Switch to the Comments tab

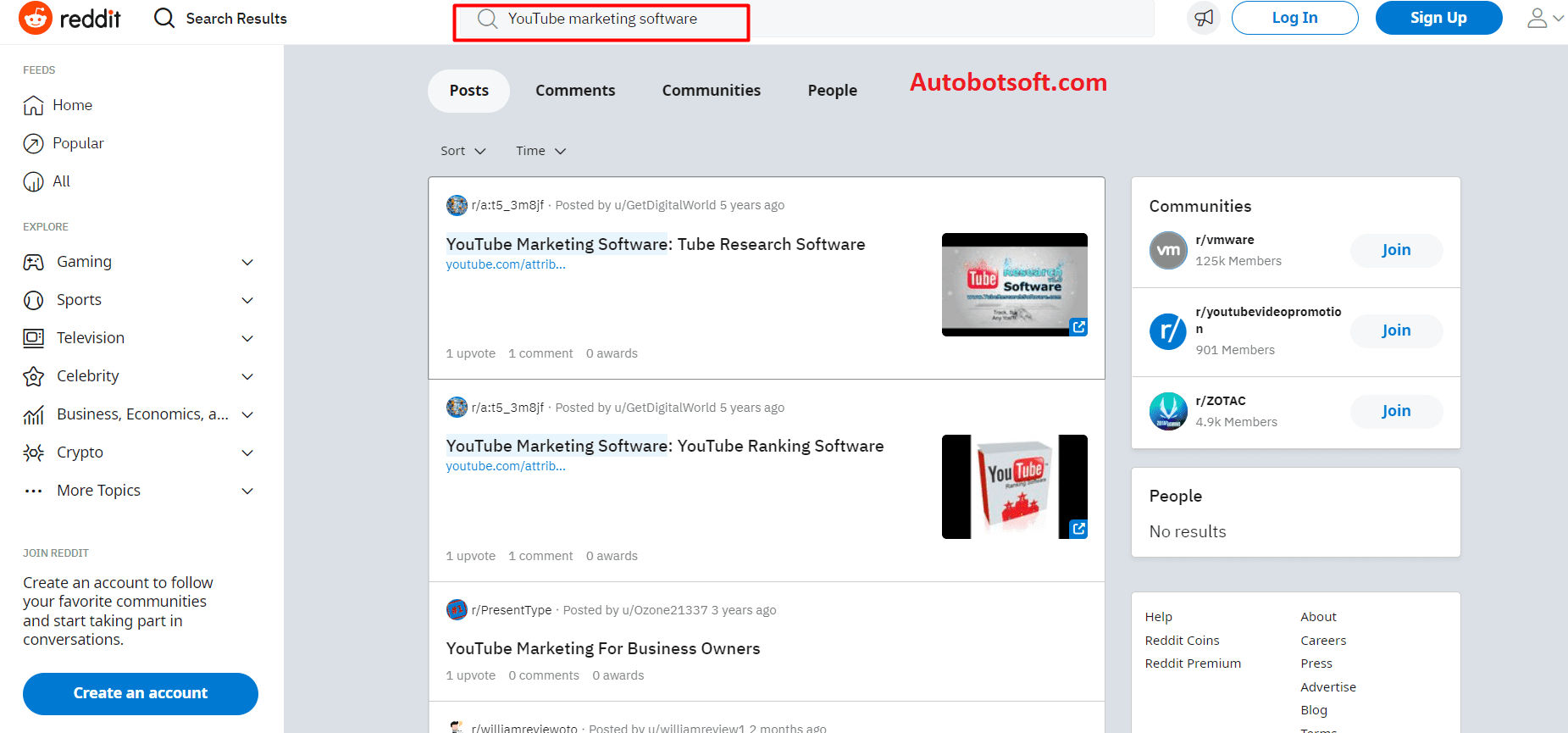tap(575, 91)
